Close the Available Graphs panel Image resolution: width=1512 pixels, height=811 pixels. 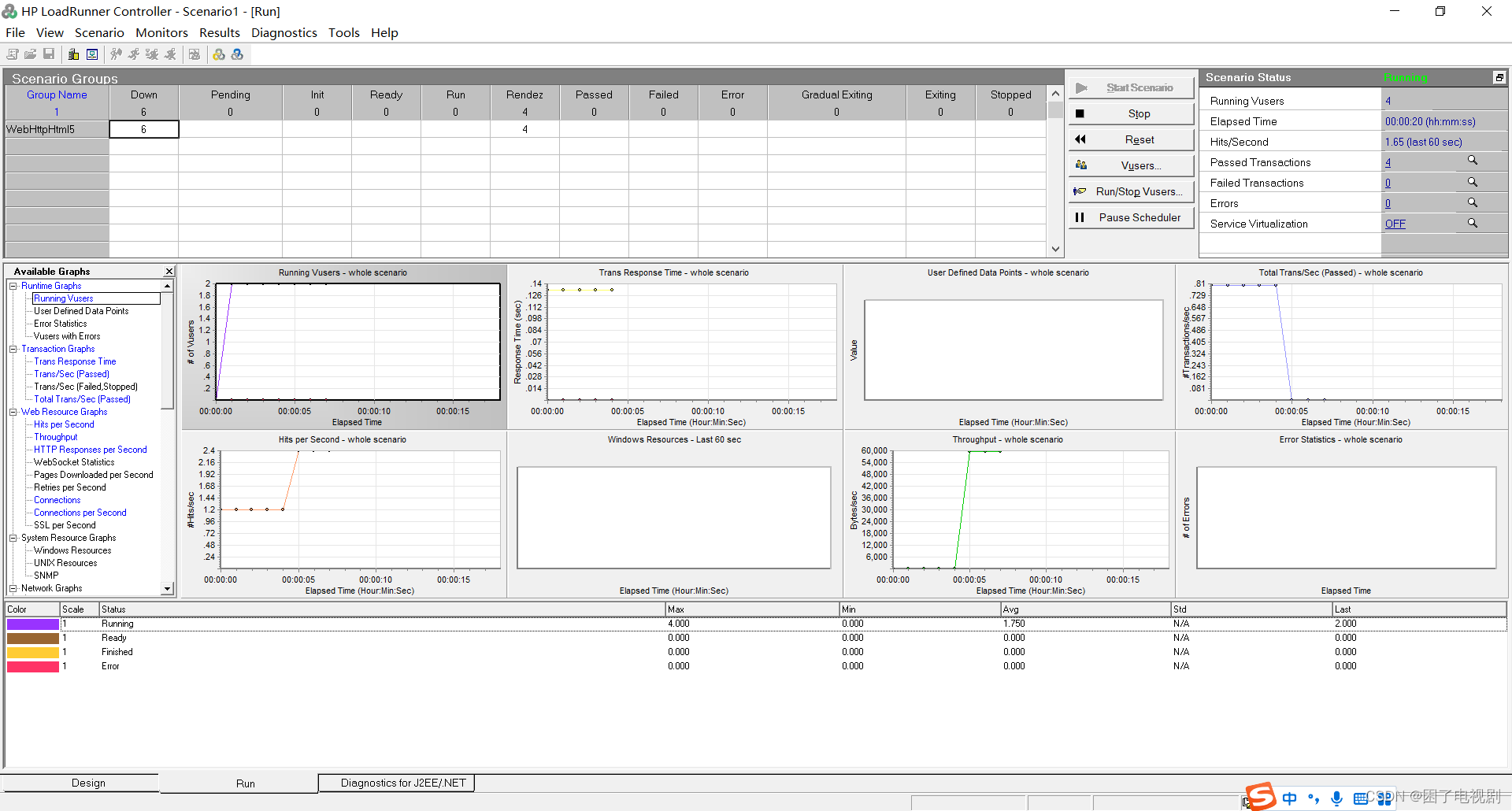169,272
